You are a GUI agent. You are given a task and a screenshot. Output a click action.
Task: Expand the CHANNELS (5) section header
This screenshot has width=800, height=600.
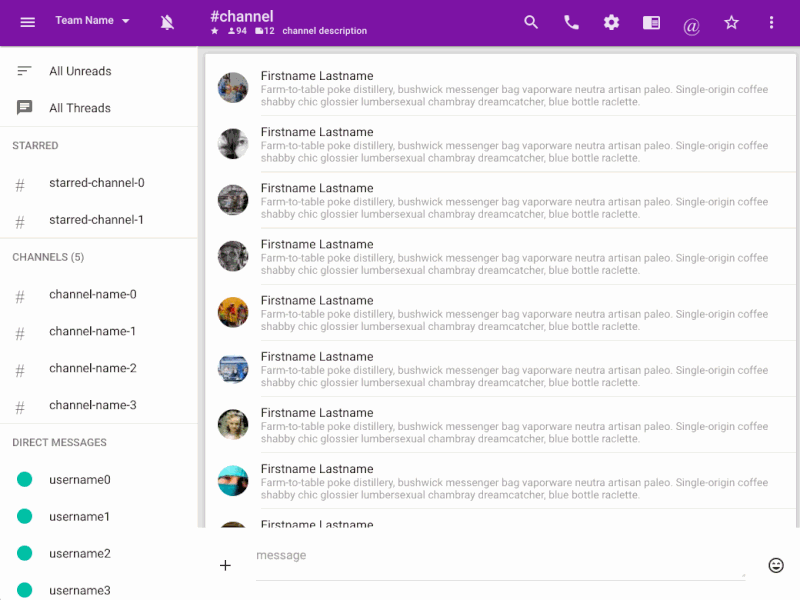[48, 257]
